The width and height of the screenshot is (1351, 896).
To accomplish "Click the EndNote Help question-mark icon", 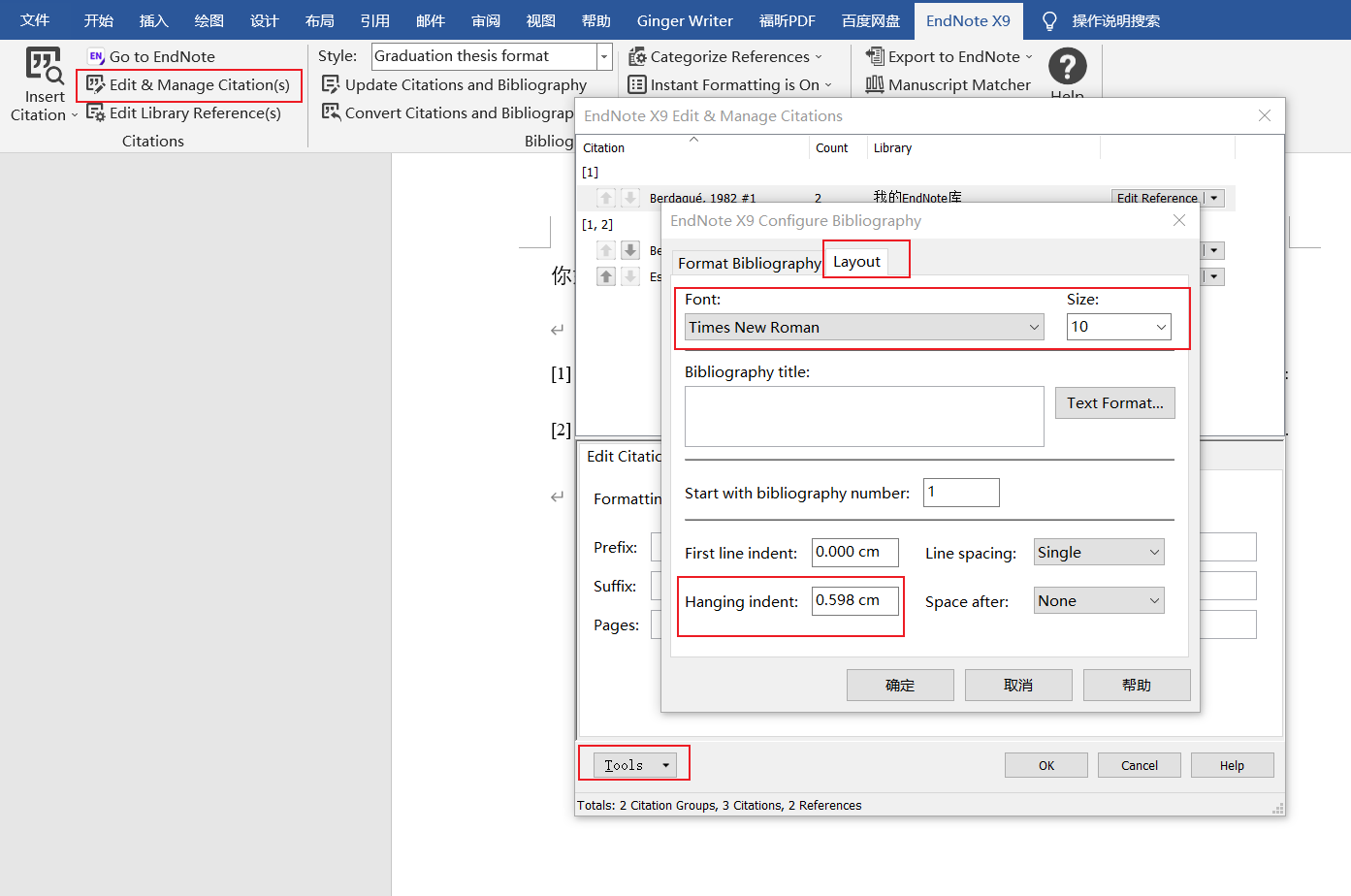I will (1067, 66).
